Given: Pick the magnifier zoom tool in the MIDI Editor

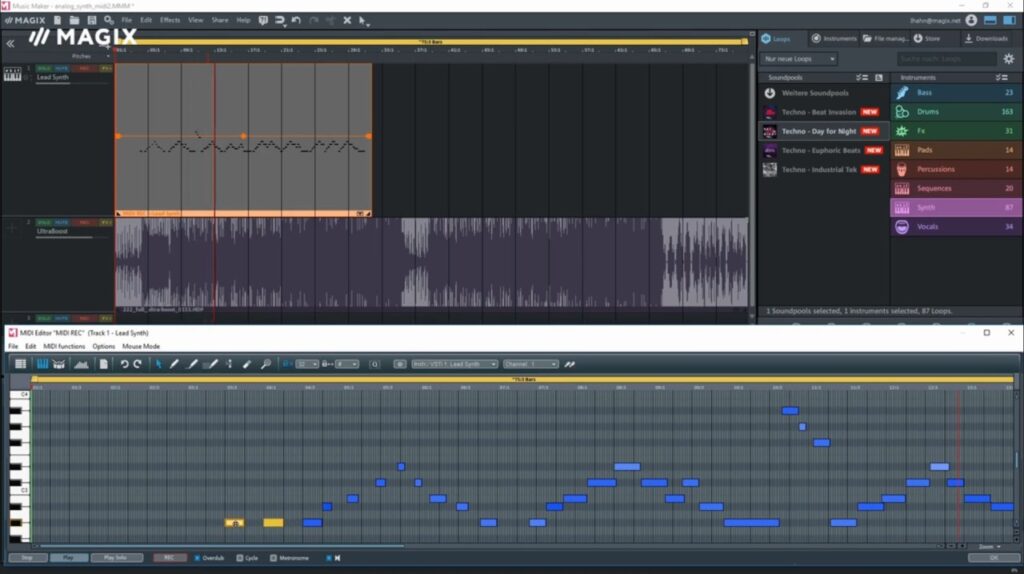Looking at the screenshot, I should [266, 364].
